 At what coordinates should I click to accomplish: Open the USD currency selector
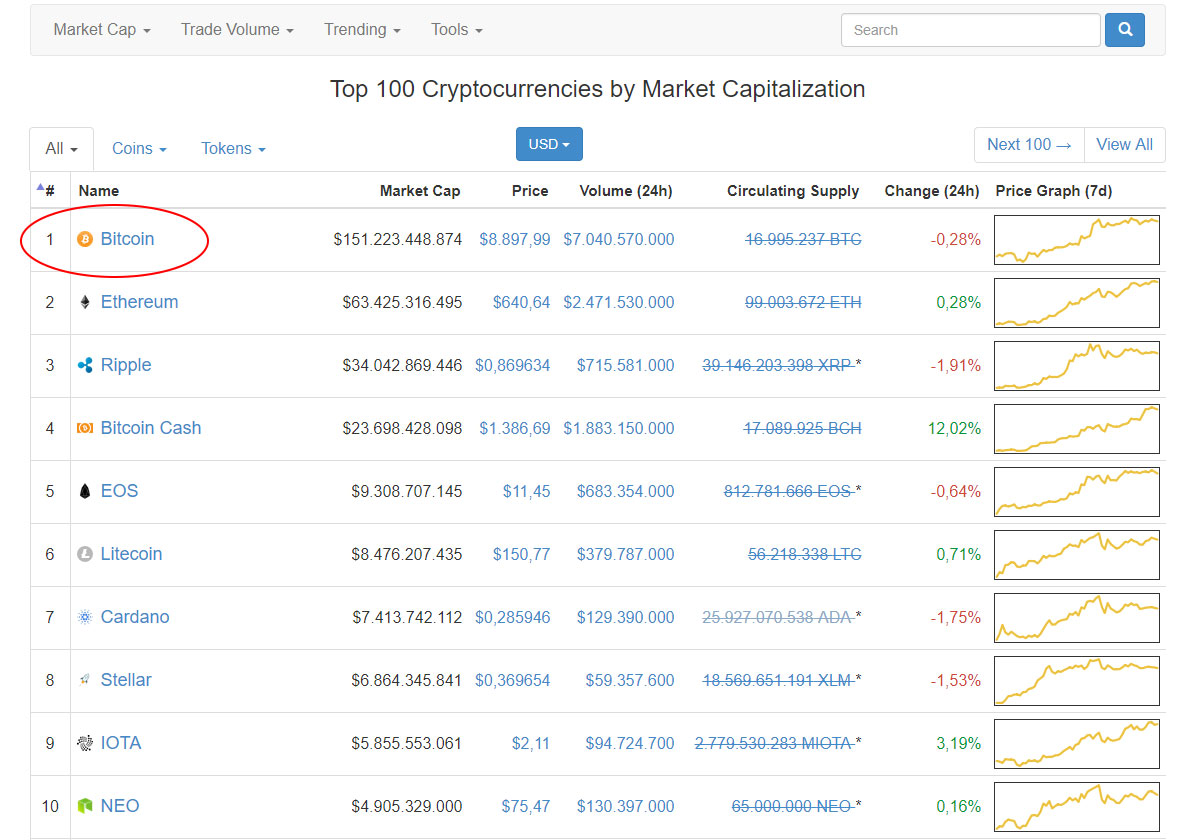pos(549,144)
